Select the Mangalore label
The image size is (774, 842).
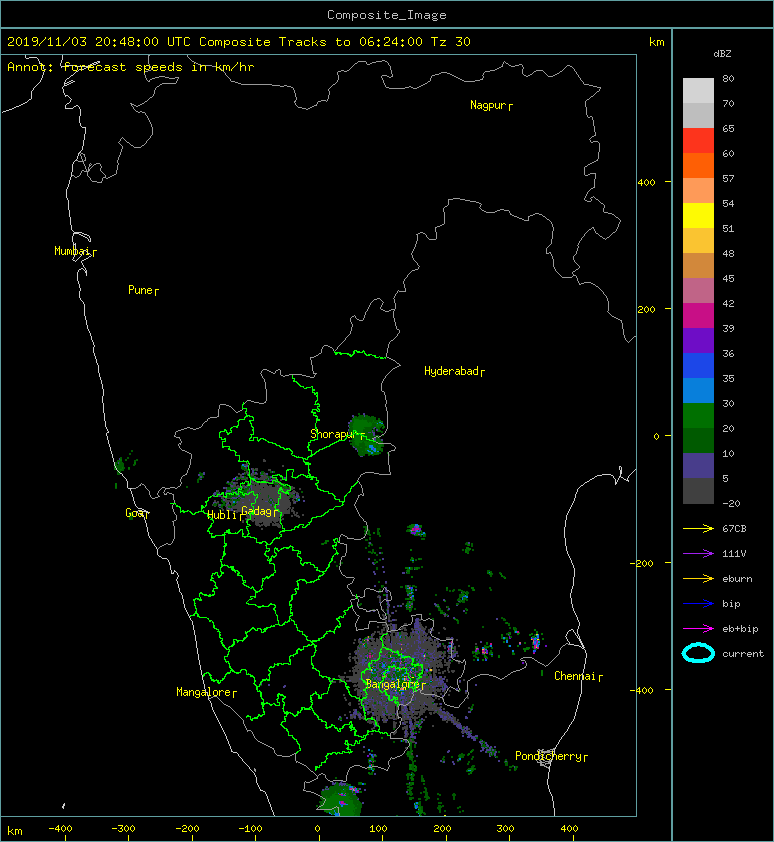point(204,692)
